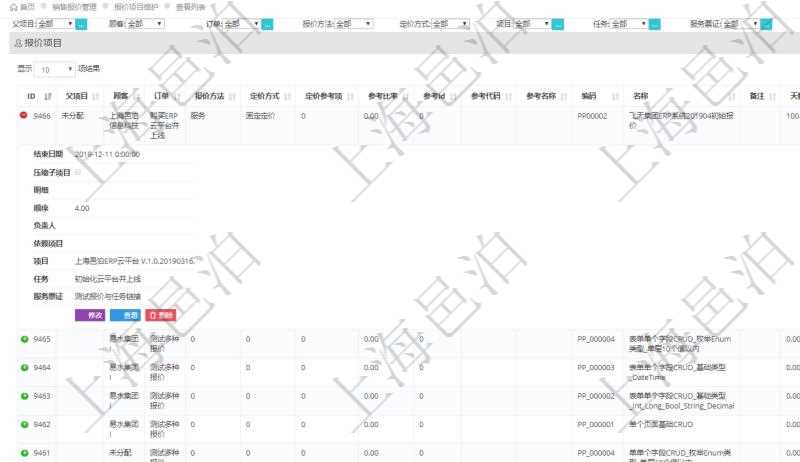Click the teal lookup button beside 项目 filter
The height and width of the screenshot is (462, 800).
click(558, 24)
